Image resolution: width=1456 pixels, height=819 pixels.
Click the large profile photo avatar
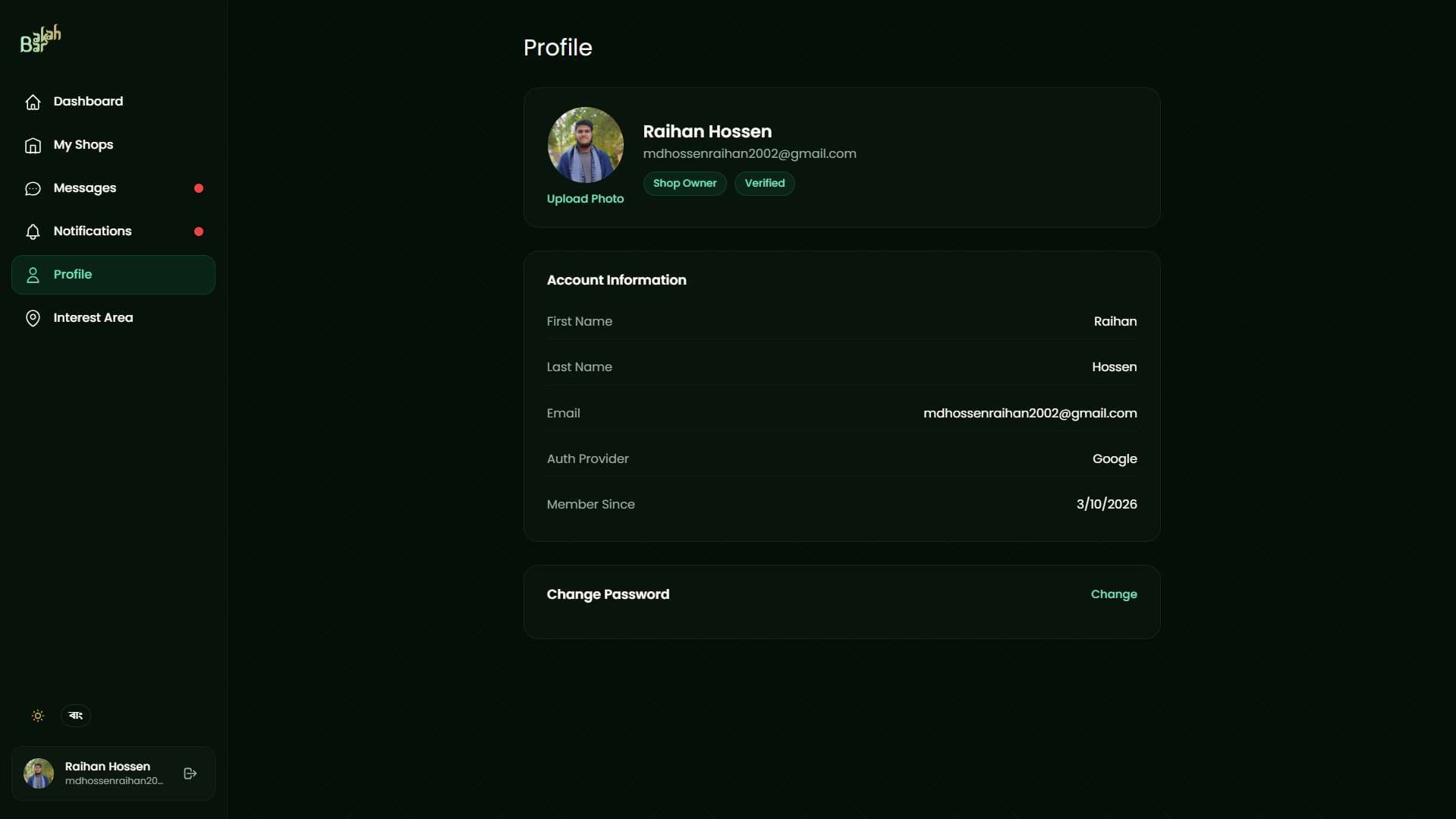coord(585,145)
